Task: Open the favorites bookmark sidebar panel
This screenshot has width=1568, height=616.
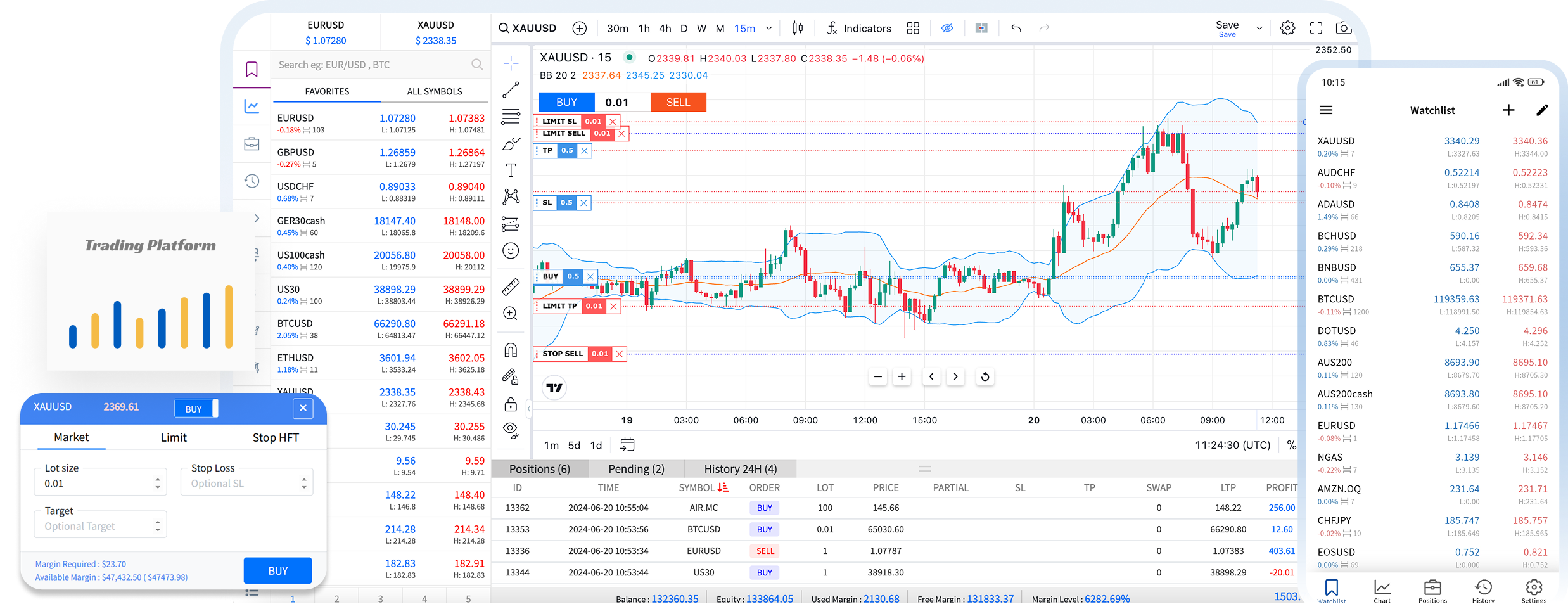Action: [252, 69]
